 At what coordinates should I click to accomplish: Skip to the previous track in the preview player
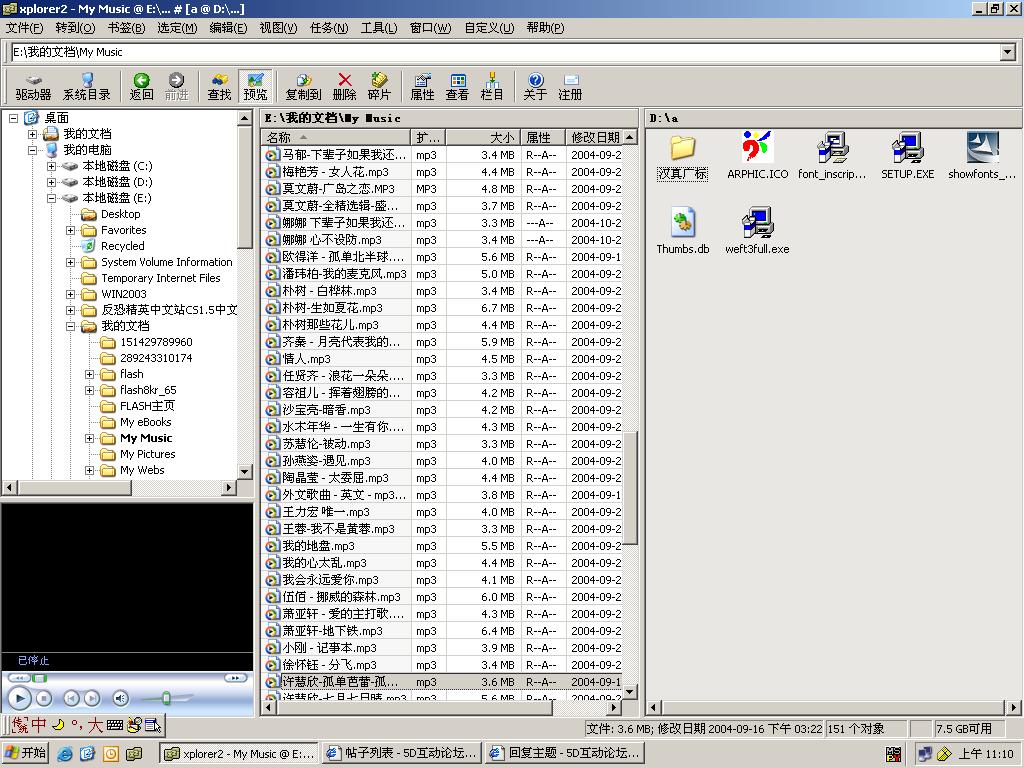(x=71, y=699)
